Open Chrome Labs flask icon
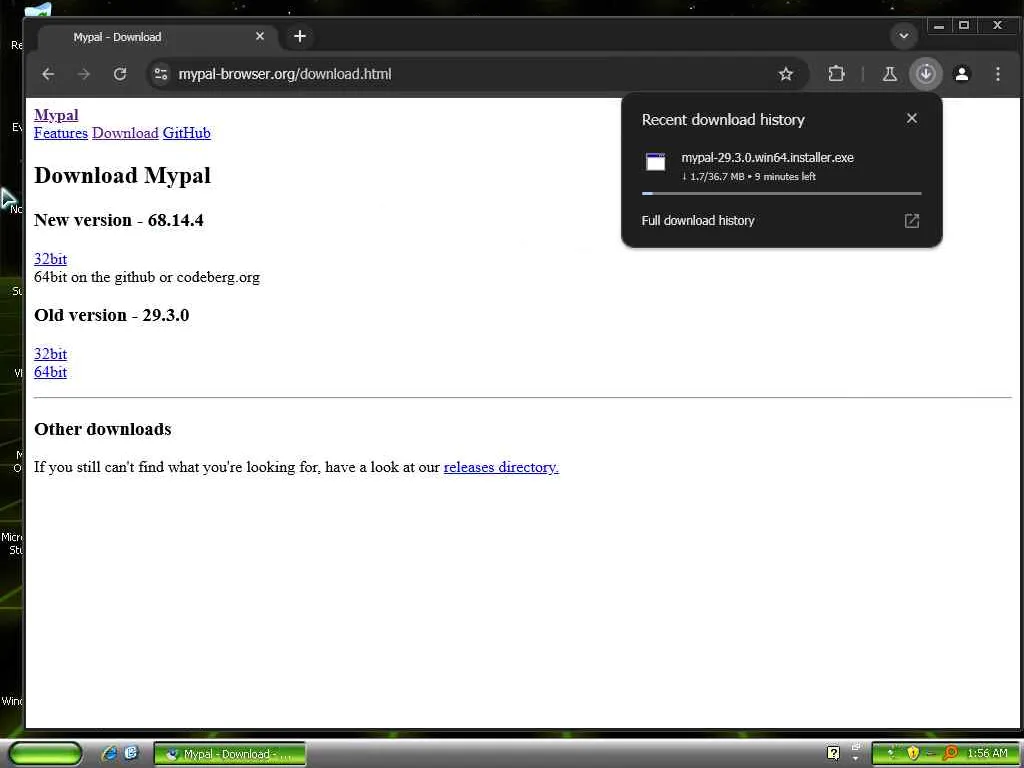1024x768 pixels. [x=889, y=74]
